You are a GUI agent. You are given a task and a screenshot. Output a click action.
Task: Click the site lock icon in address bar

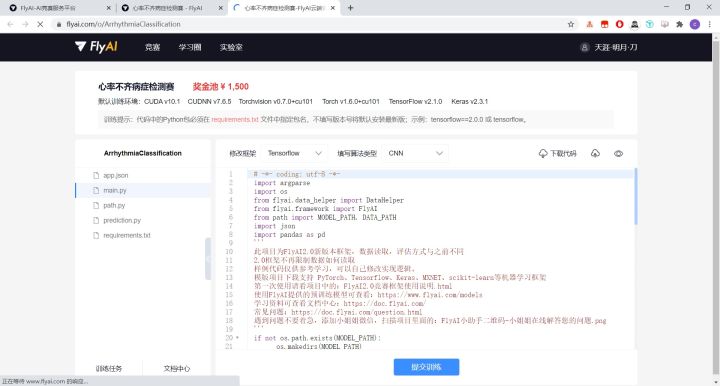pyautogui.click(x=58, y=24)
